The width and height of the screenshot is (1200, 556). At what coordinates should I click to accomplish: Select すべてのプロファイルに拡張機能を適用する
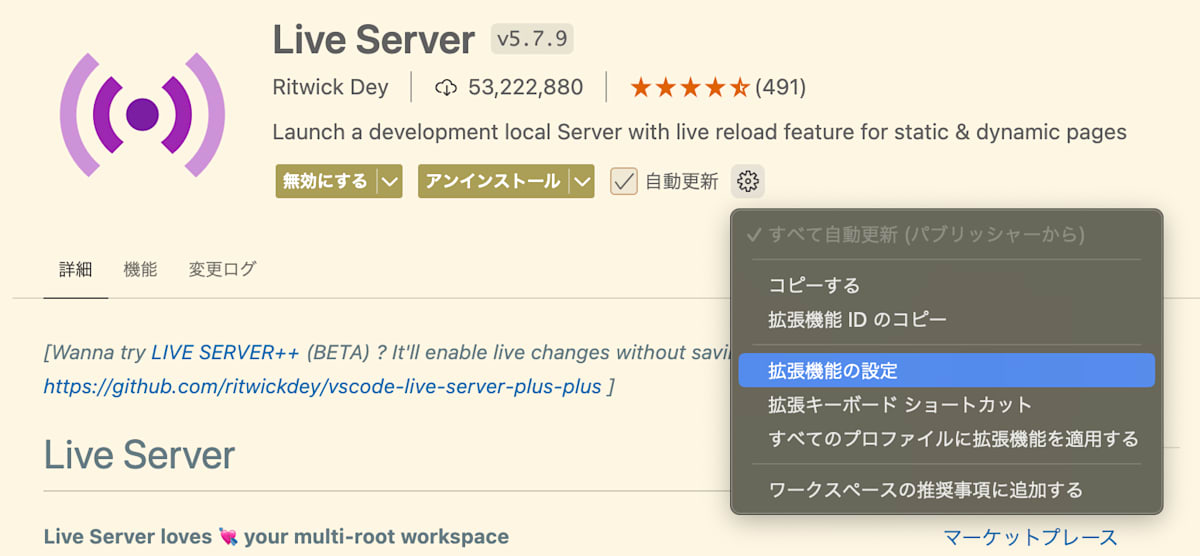coord(946,439)
